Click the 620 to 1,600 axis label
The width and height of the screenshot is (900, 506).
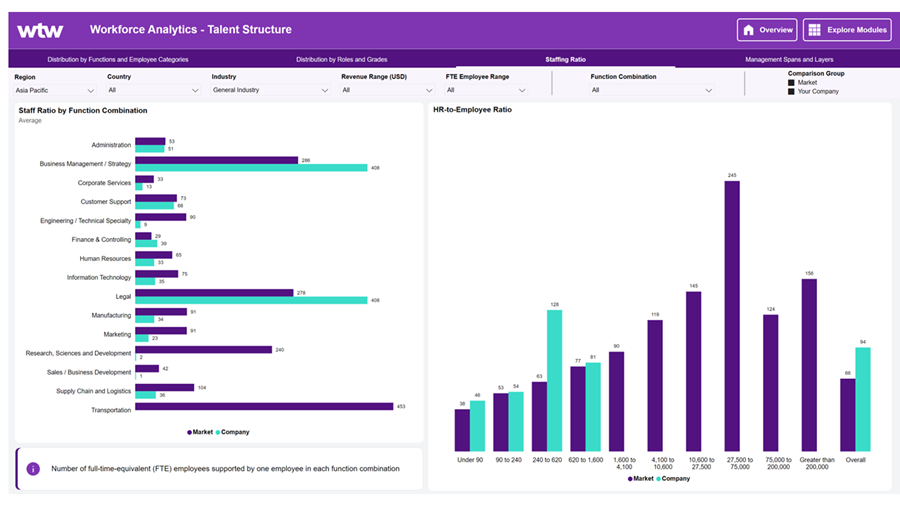tap(585, 460)
